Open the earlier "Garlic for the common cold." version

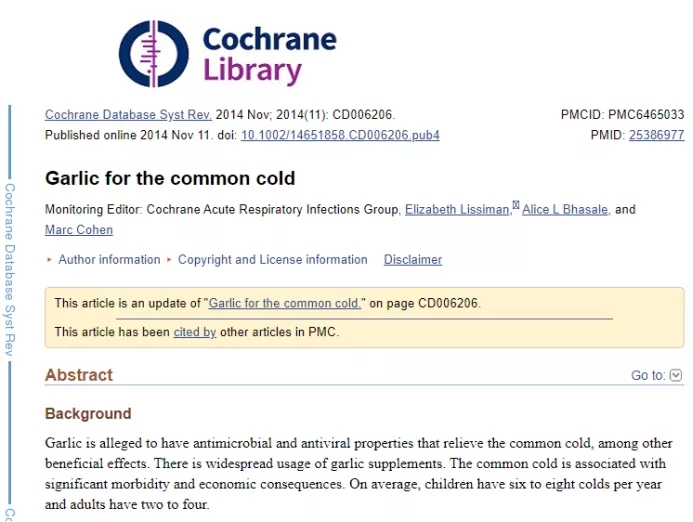[x=285, y=303]
